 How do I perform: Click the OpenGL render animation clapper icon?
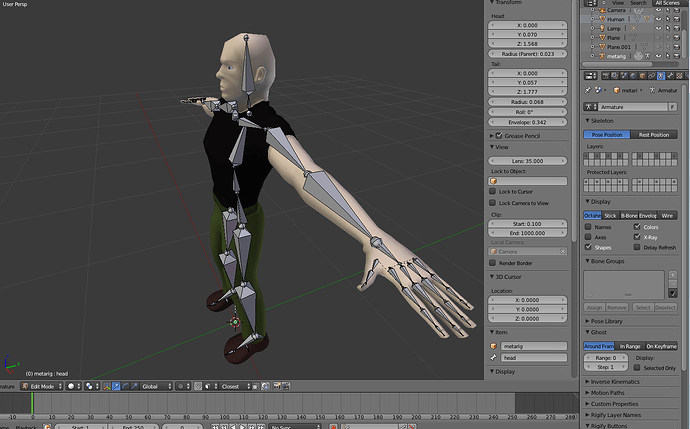[286, 386]
